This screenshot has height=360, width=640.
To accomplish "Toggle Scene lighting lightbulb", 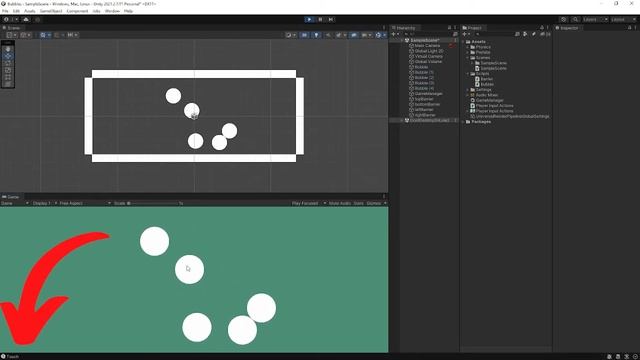I will point(316,35).
